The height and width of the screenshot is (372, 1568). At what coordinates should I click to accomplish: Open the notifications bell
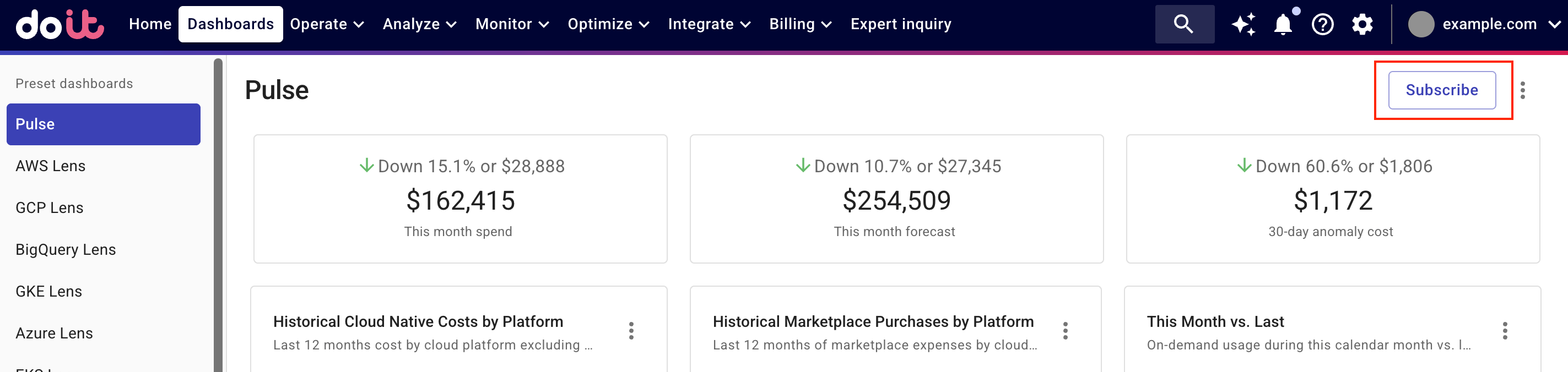click(1283, 24)
